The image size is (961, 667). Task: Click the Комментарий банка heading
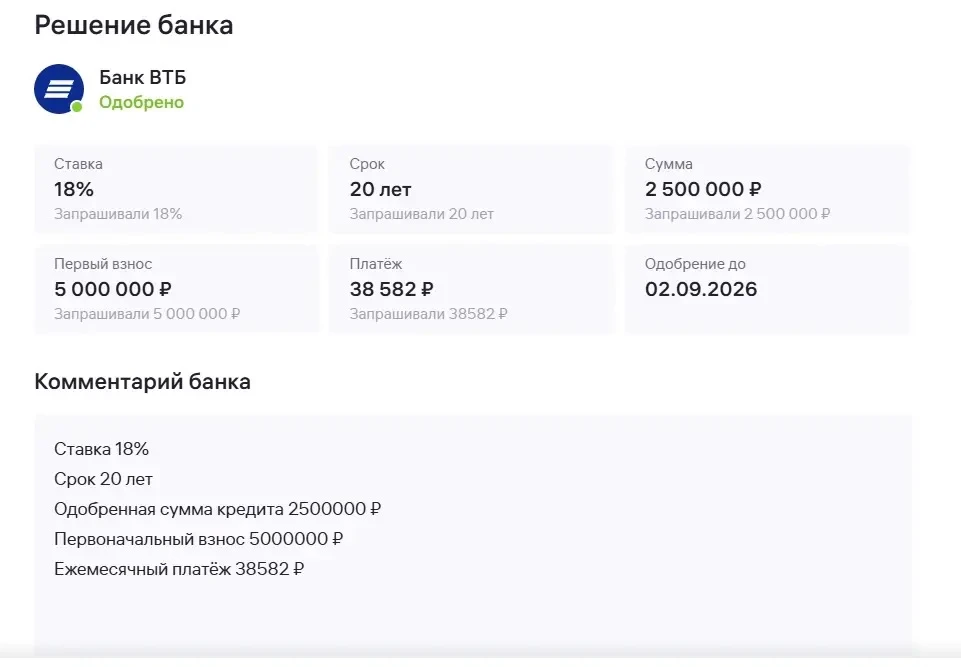click(x=142, y=381)
